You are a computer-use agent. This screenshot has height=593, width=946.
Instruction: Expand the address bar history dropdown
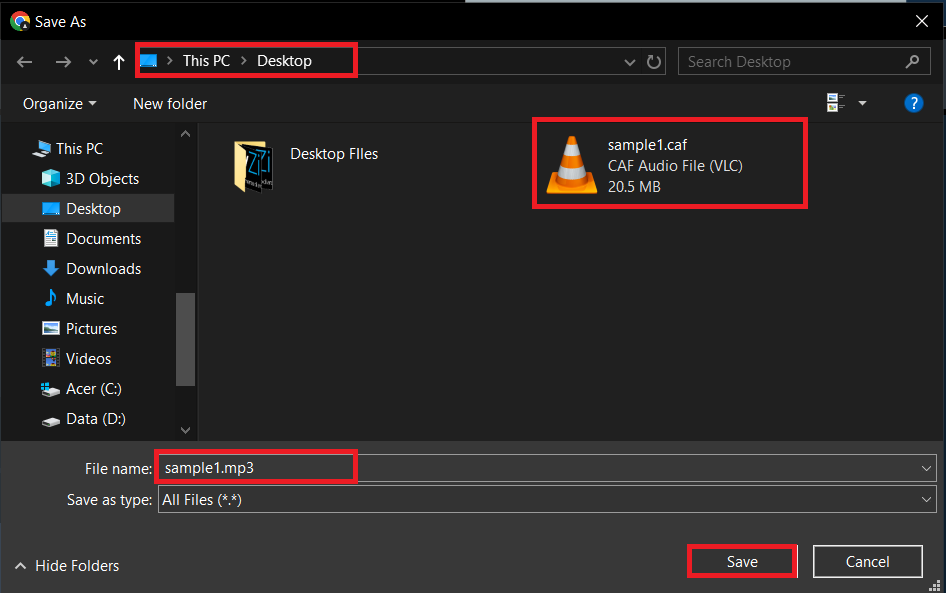click(x=629, y=61)
